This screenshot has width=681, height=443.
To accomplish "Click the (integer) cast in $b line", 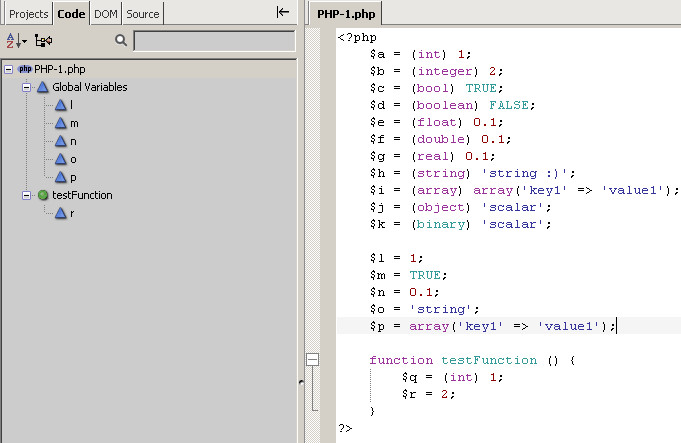I will click(x=444, y=71).
